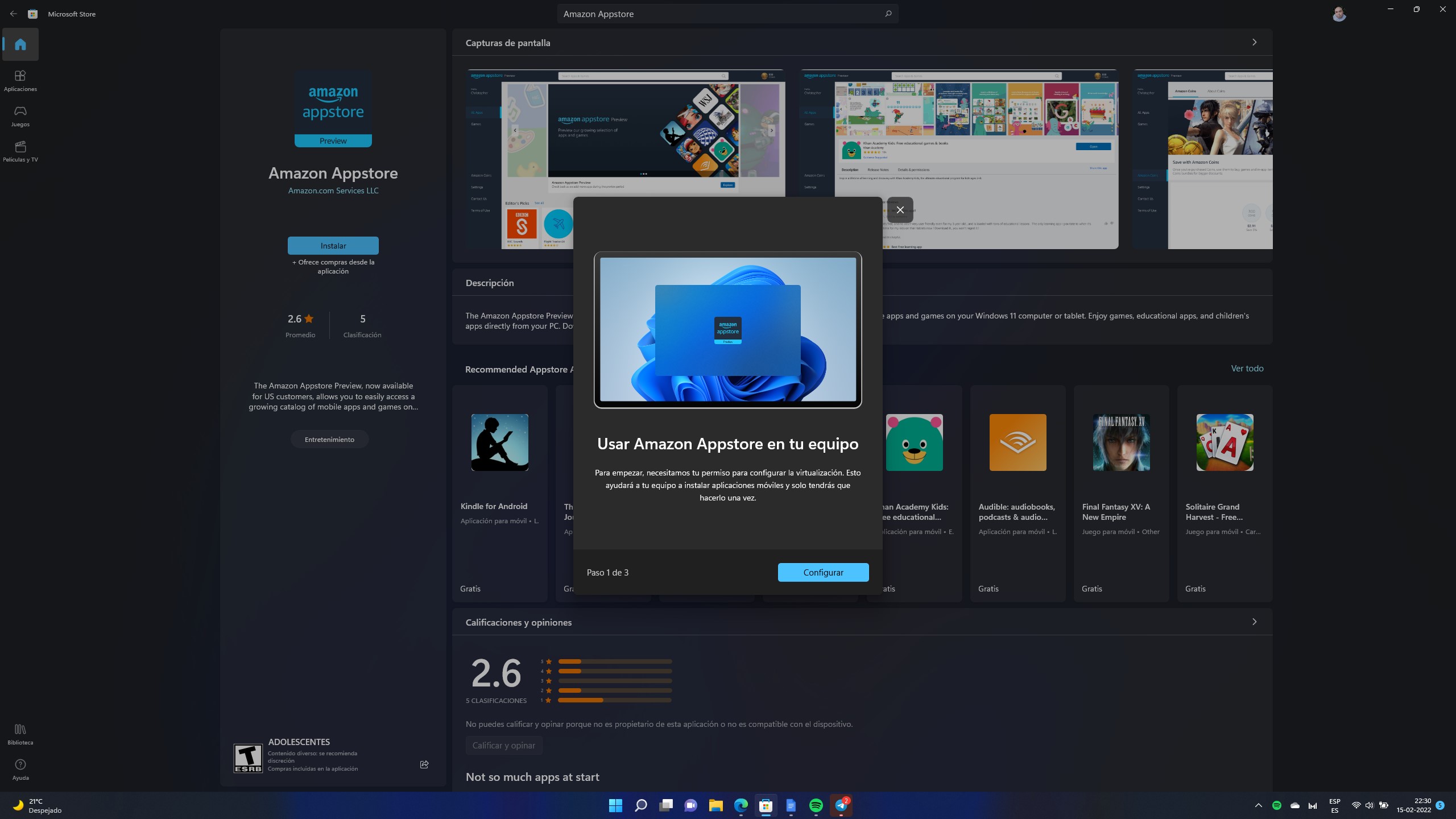
Task: Click the share icon near ESRB rating
Action: tap(424, 764)
